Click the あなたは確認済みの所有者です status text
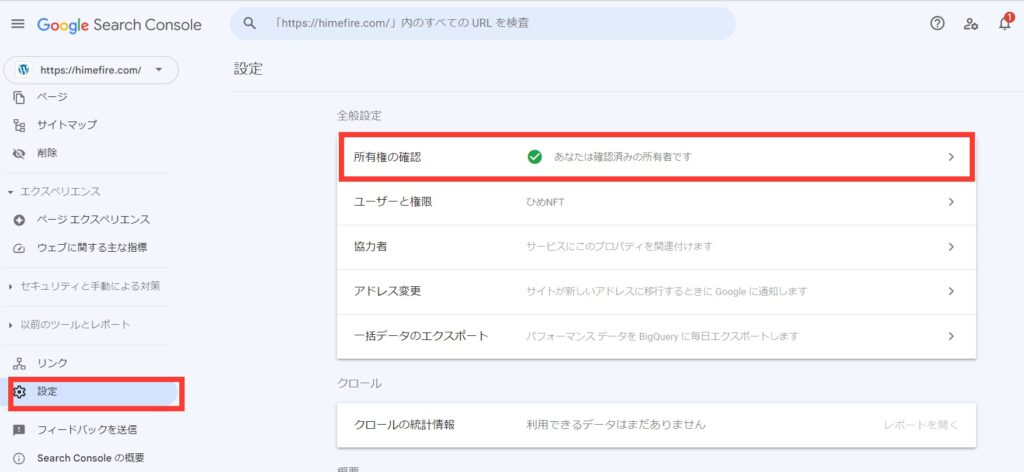The width and height of the screenshot is (1024, 472). pyautogui.click(x=622, y=157)
